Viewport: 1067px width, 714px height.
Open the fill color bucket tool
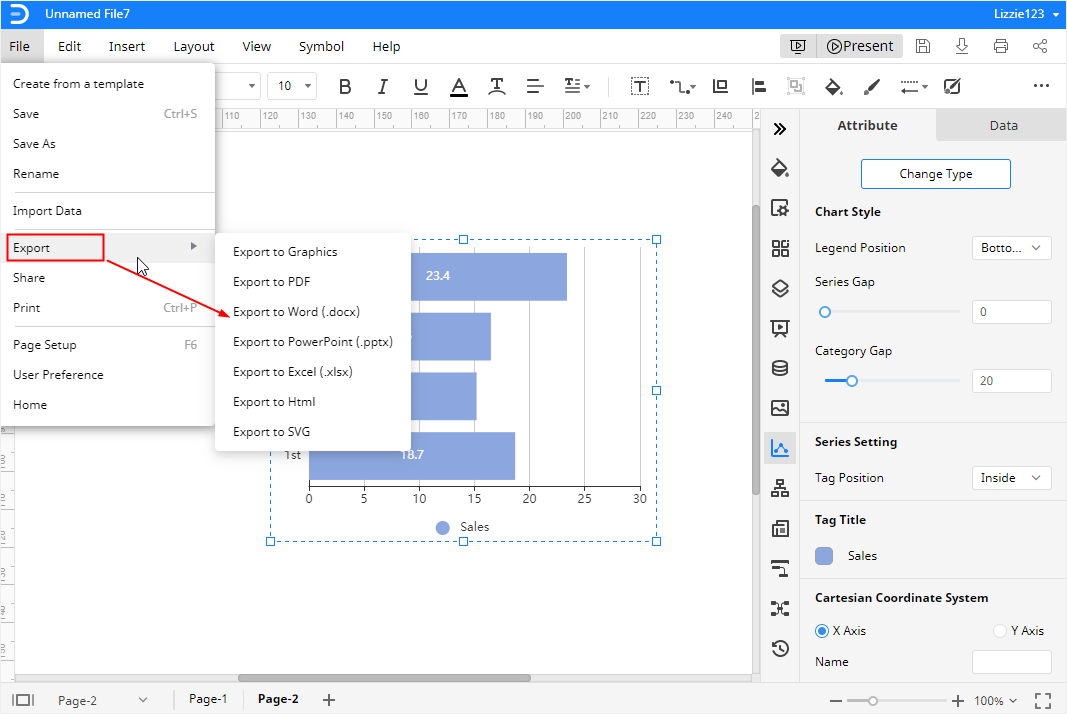tap(834, 87)
